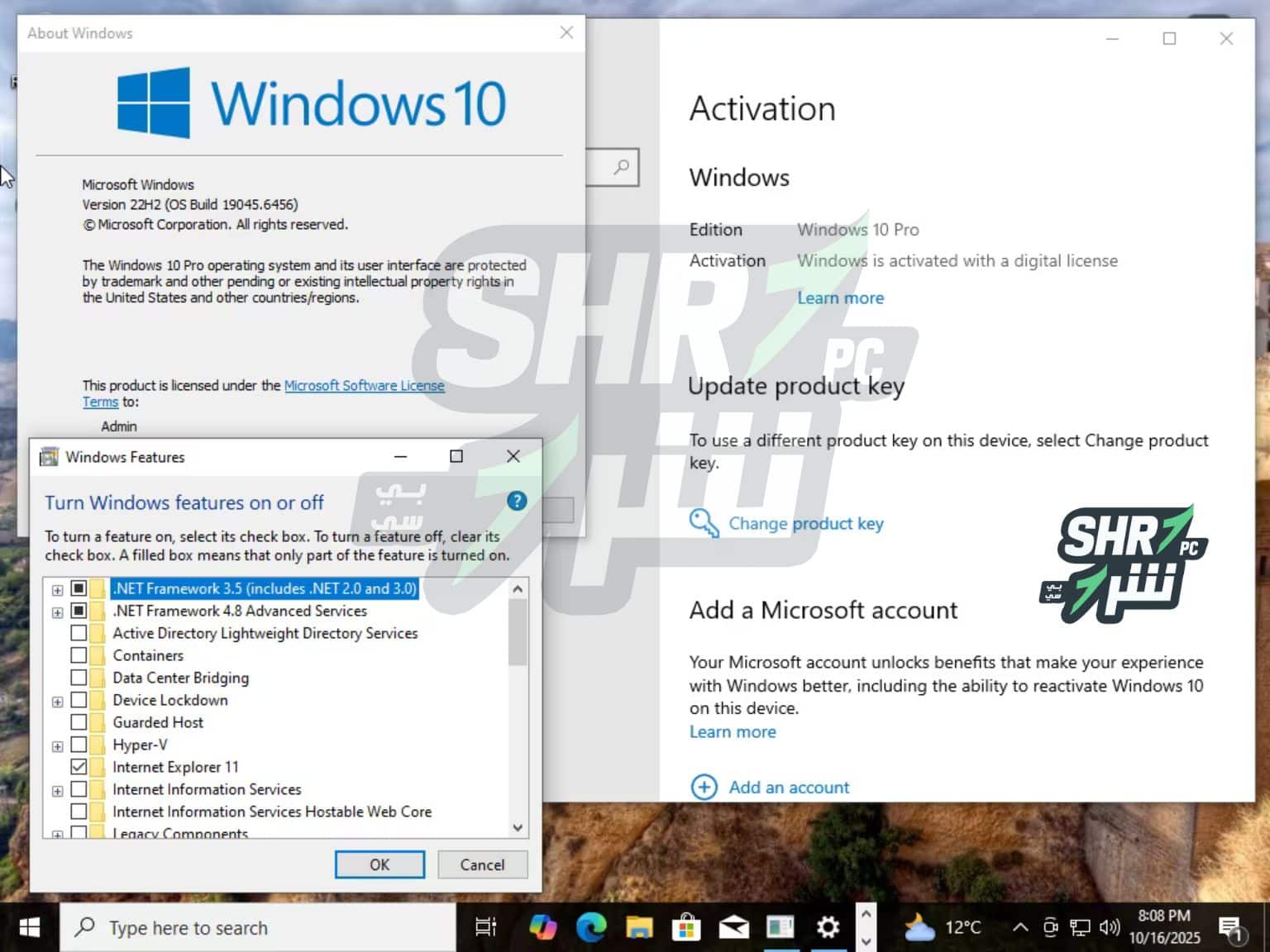This screenshot has width=1270, height=952.
Task: Open Microsoft Edge from the taskbar
Action: (590, 927)
